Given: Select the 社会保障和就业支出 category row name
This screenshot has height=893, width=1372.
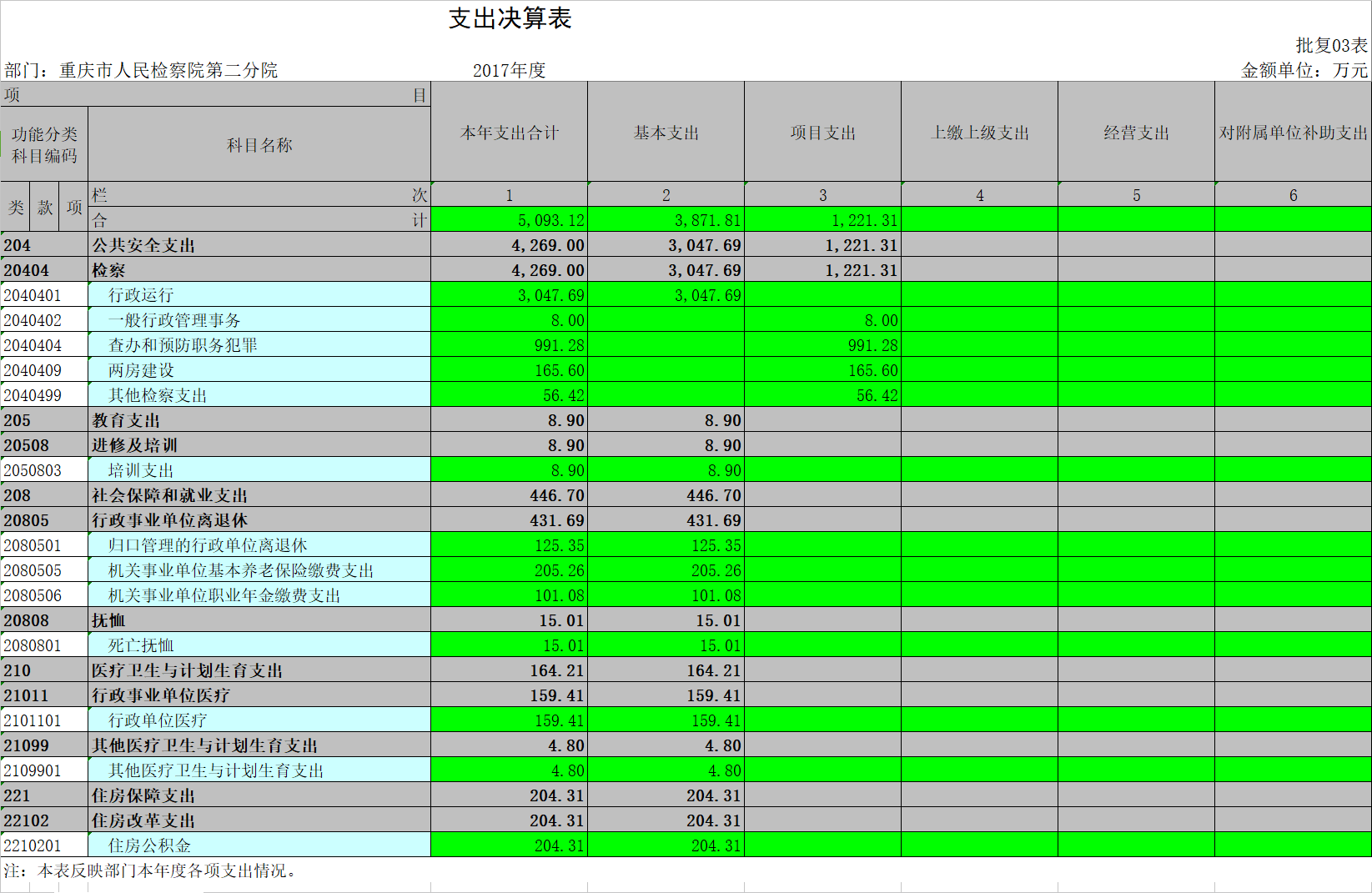Looking at the screenshot, I should point(169,495).
